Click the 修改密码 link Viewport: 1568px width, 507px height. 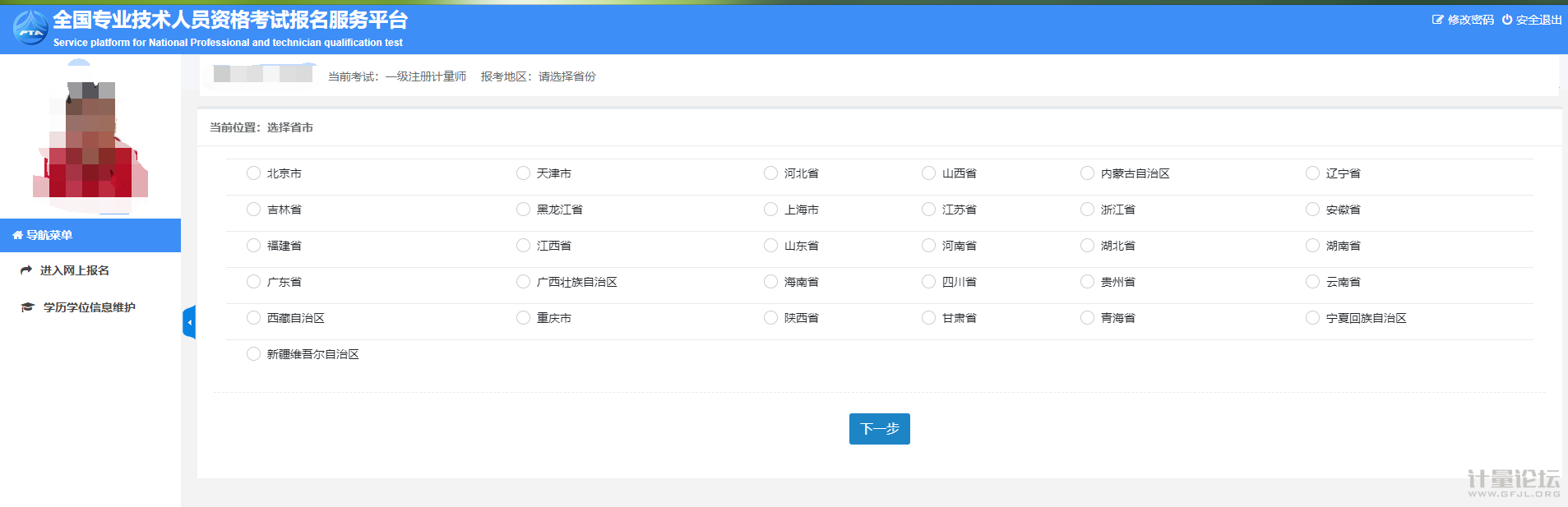point(1470,20)
